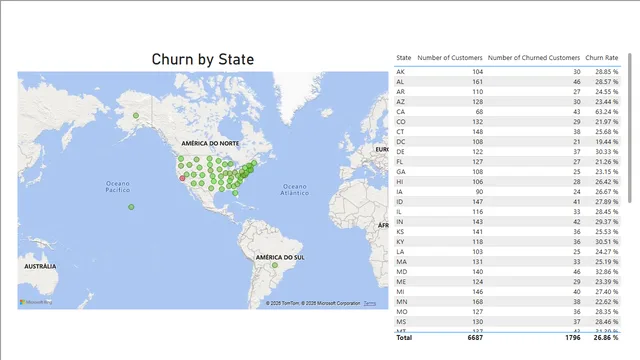
Task: Select the ME state cell
Action: point(401,282)
